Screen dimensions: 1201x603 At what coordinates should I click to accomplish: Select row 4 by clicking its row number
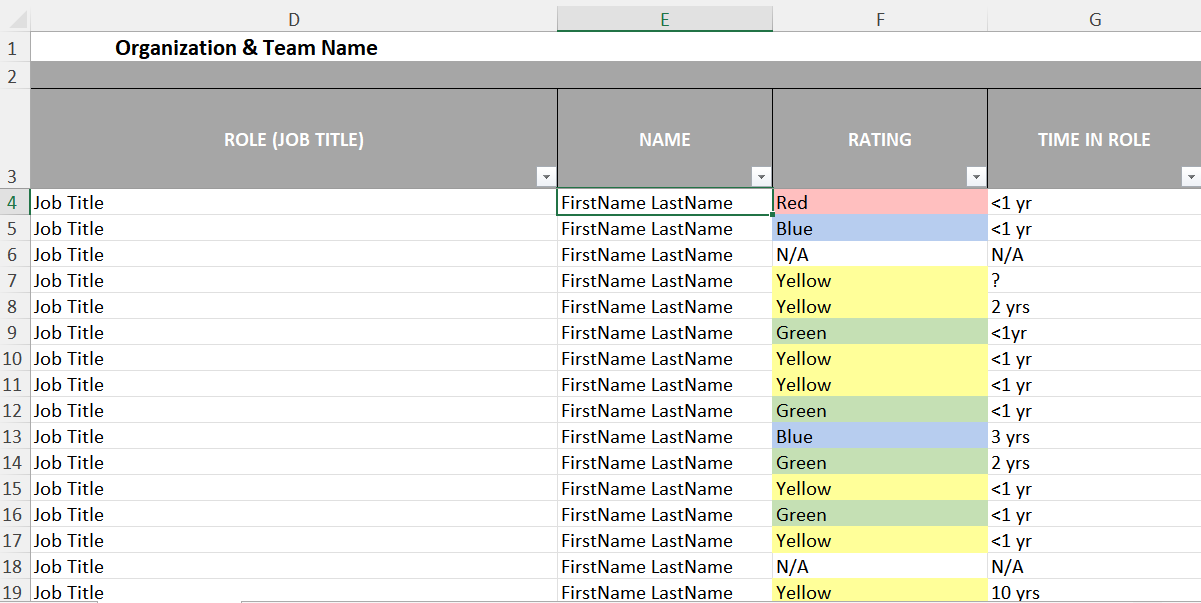click(14, 202)
